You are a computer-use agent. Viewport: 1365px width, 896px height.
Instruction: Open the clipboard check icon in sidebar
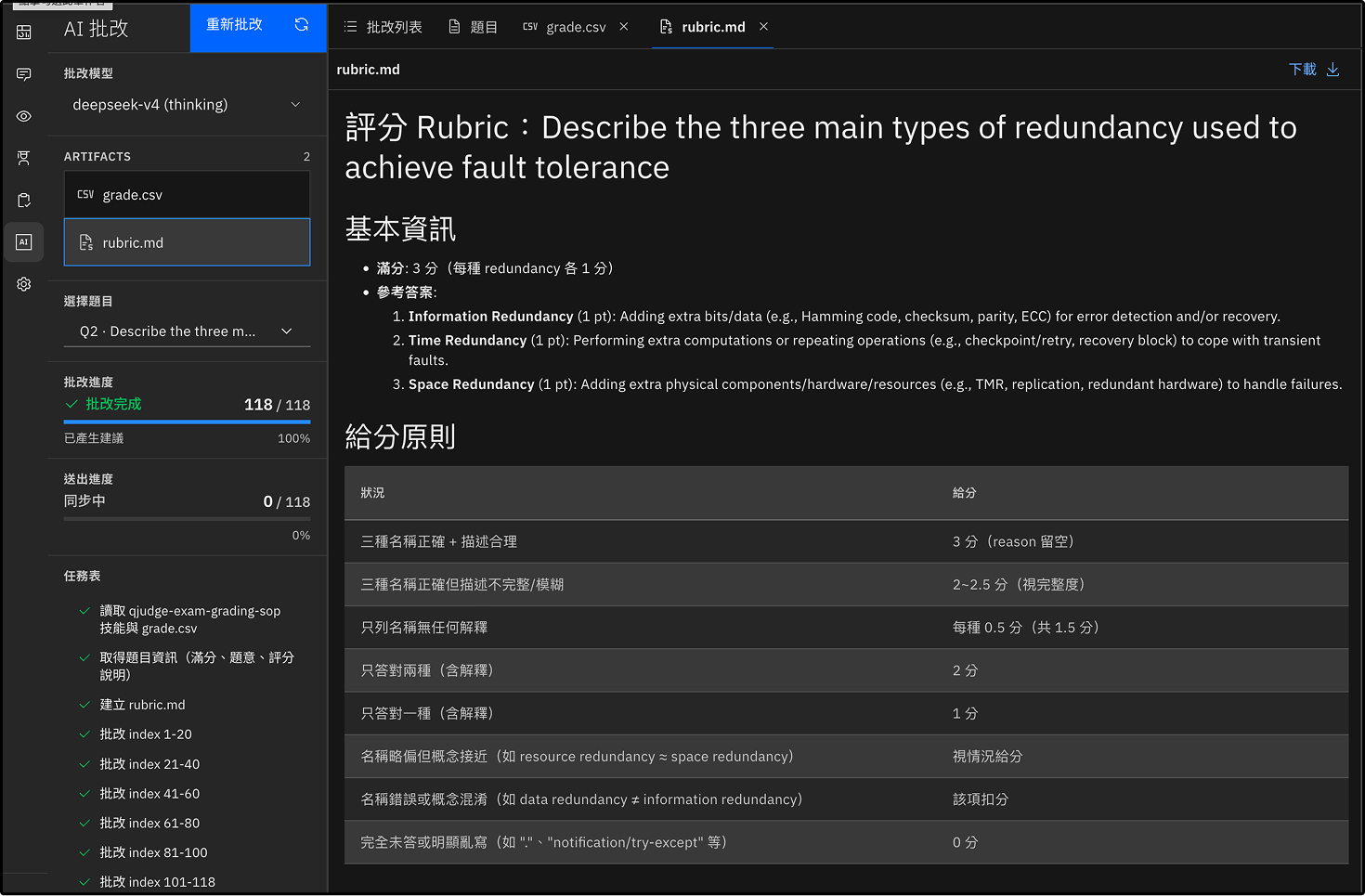click(x=24, y=200)
